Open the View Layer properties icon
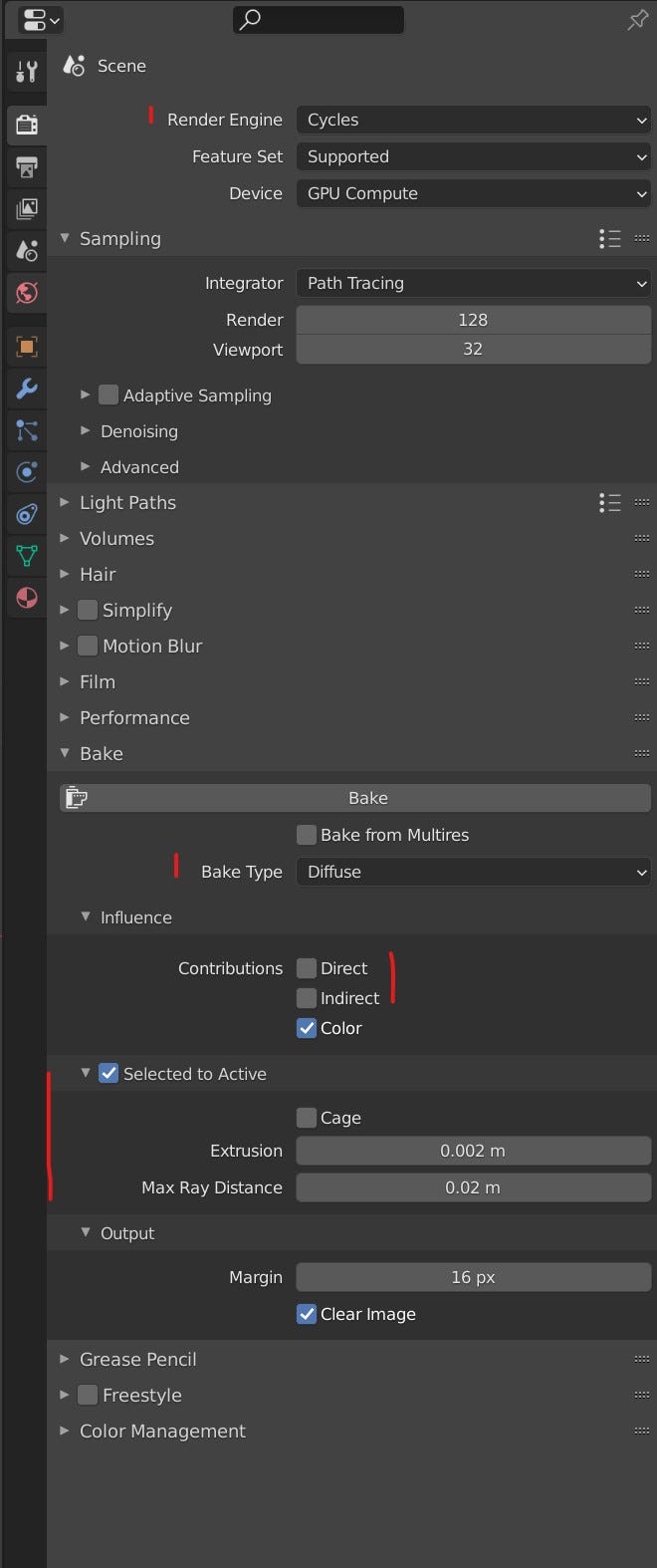The height and width of the screenshot is (1568, 657). [26, 209]
